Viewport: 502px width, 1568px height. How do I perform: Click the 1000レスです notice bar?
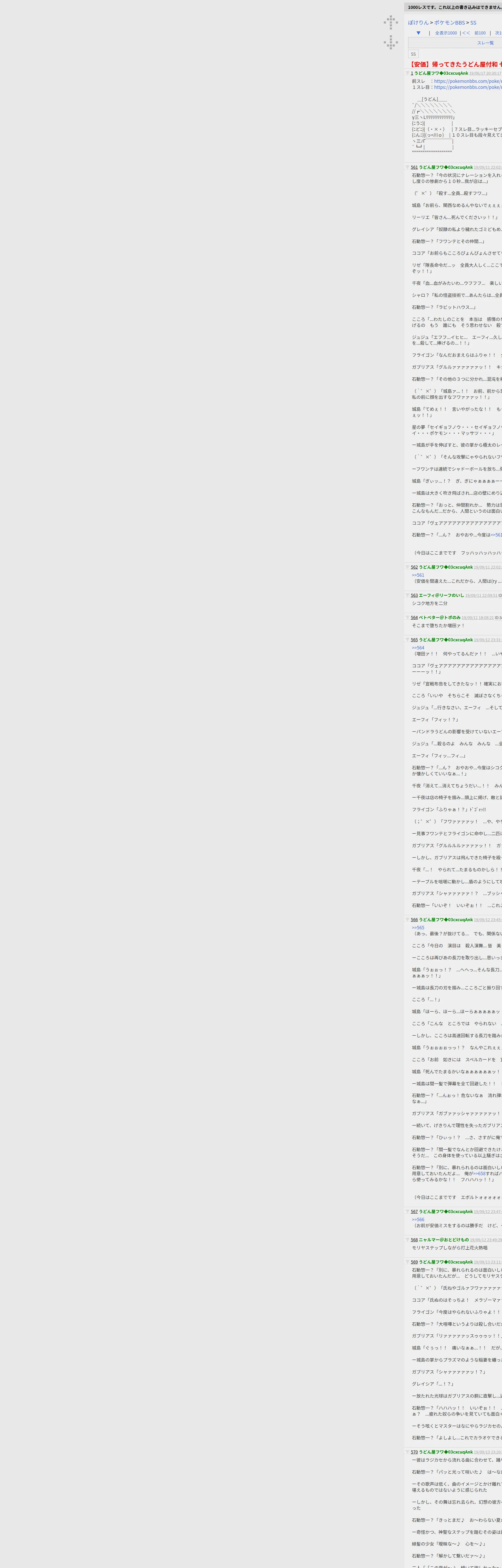click(453, 7)
